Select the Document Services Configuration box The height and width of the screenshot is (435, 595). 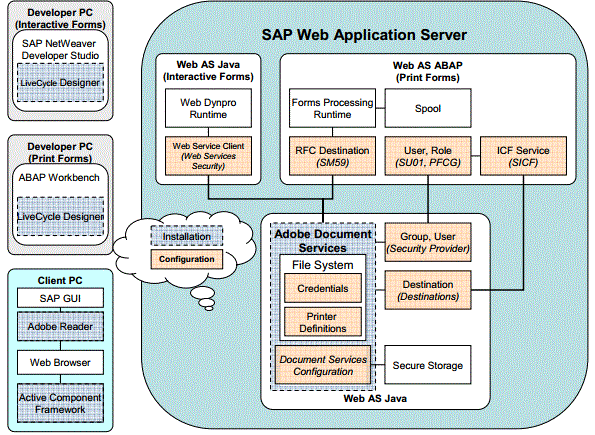click(323, 365)
